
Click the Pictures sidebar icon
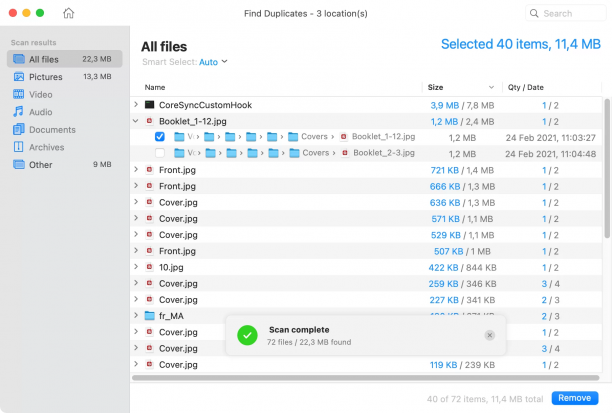19,77
